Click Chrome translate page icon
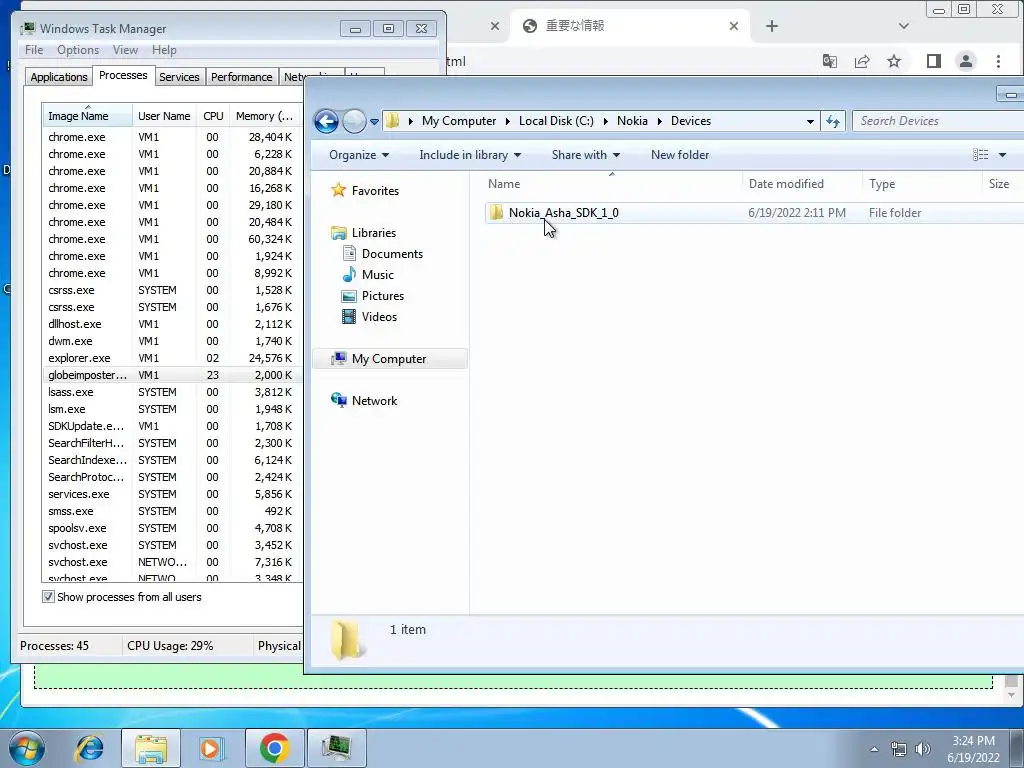 pyautogui.click(x=829, y=61)
